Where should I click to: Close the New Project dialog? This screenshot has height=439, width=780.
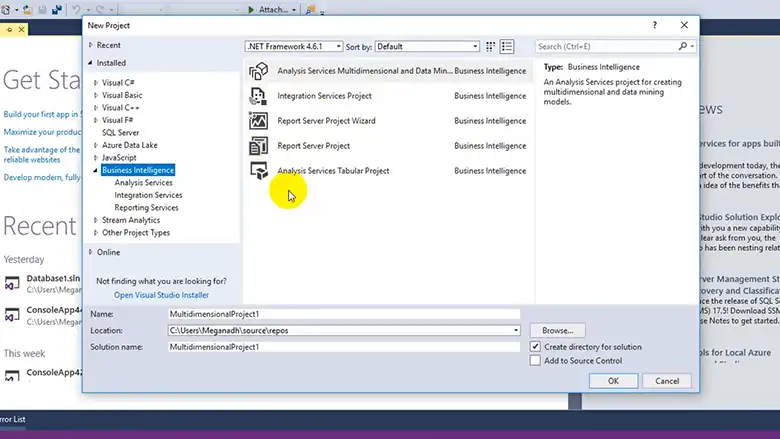click(684, 25)
